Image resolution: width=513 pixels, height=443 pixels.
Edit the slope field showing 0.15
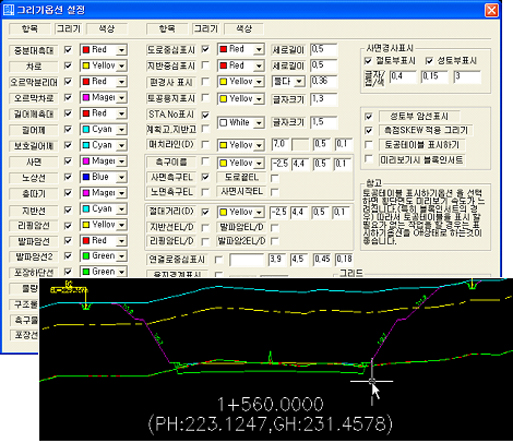pyautogui.click(x=434, y=77)
